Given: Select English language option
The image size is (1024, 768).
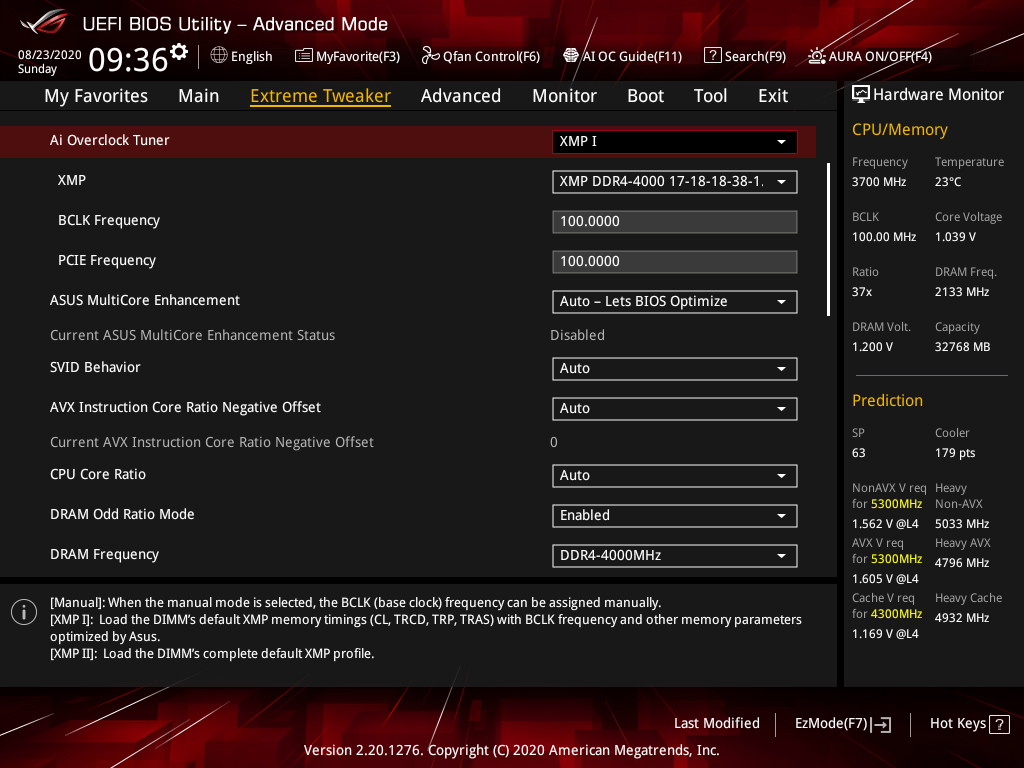Looking at the screenshot, I should [x=251, y=56].
